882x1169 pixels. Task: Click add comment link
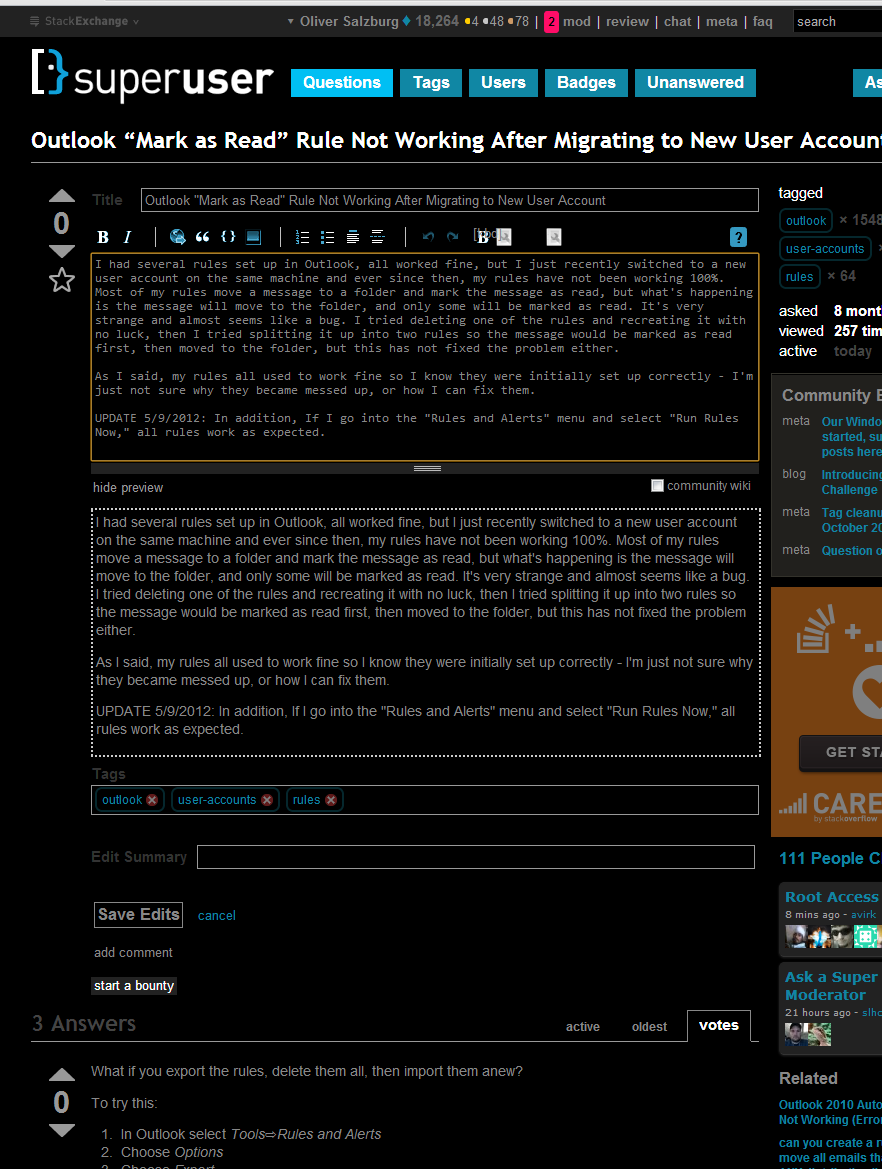pos(133,953)
